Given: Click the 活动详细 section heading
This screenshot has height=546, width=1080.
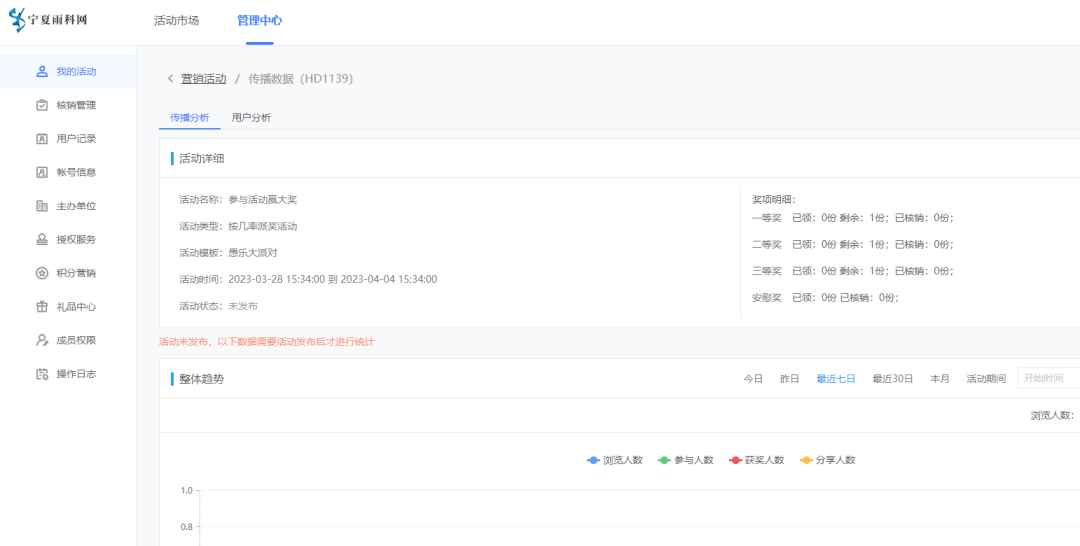Looking at the screenshot, I should click(x=201, y=158).
